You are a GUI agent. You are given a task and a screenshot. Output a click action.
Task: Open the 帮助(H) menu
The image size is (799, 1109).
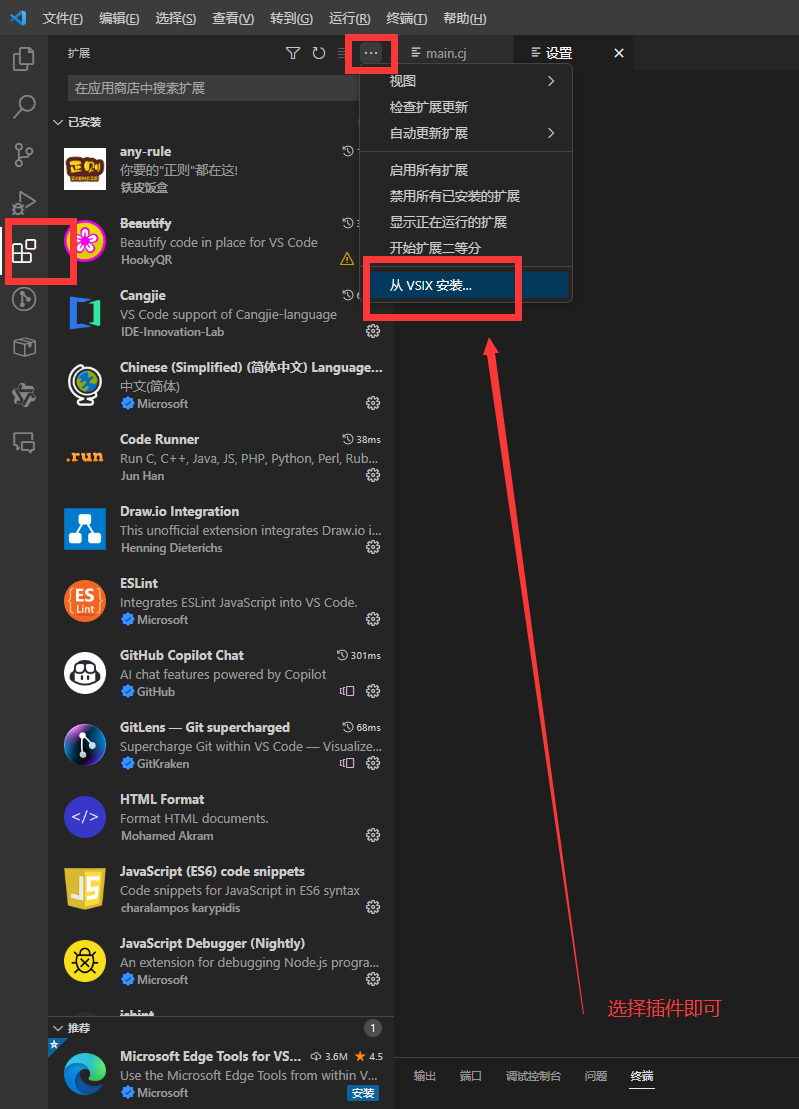click(465, 18)
